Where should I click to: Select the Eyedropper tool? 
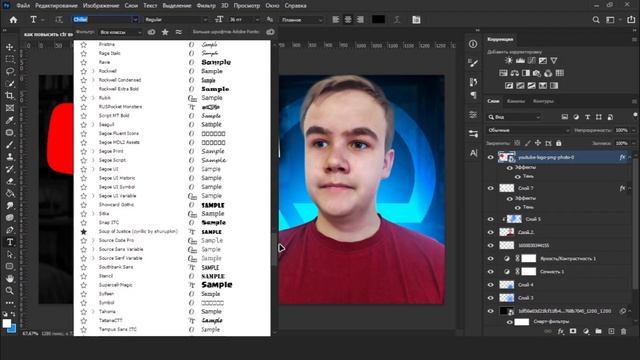coord(9,120)
